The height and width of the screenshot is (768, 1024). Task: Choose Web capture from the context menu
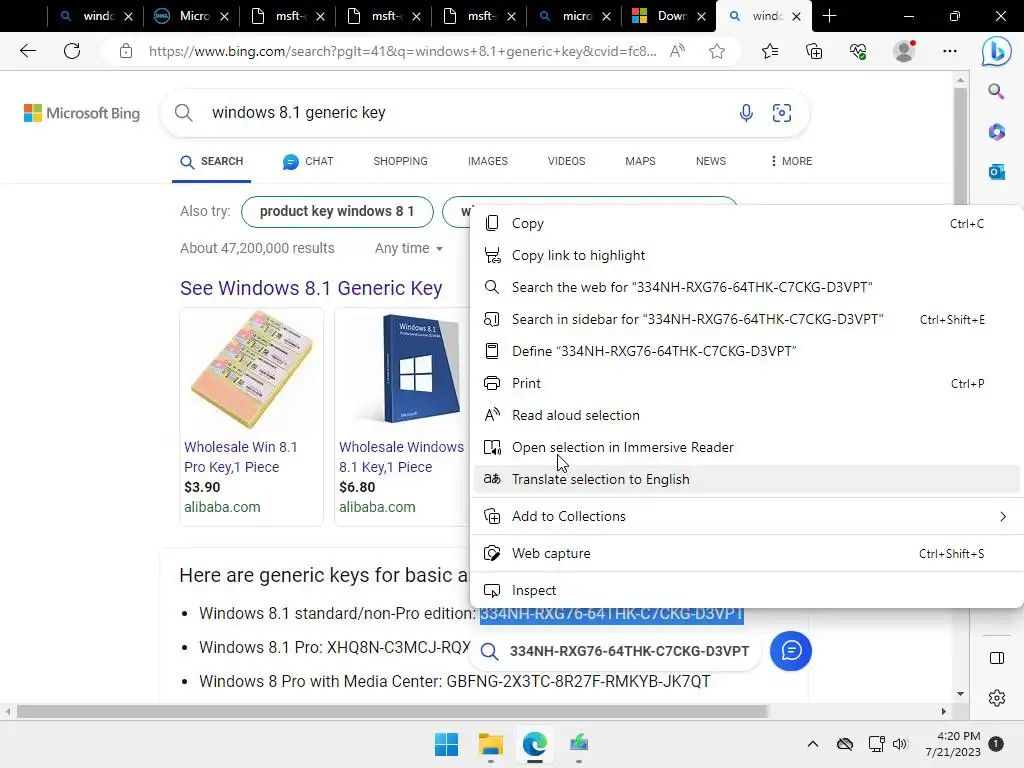pyautogui.click(x=746, y=554)
